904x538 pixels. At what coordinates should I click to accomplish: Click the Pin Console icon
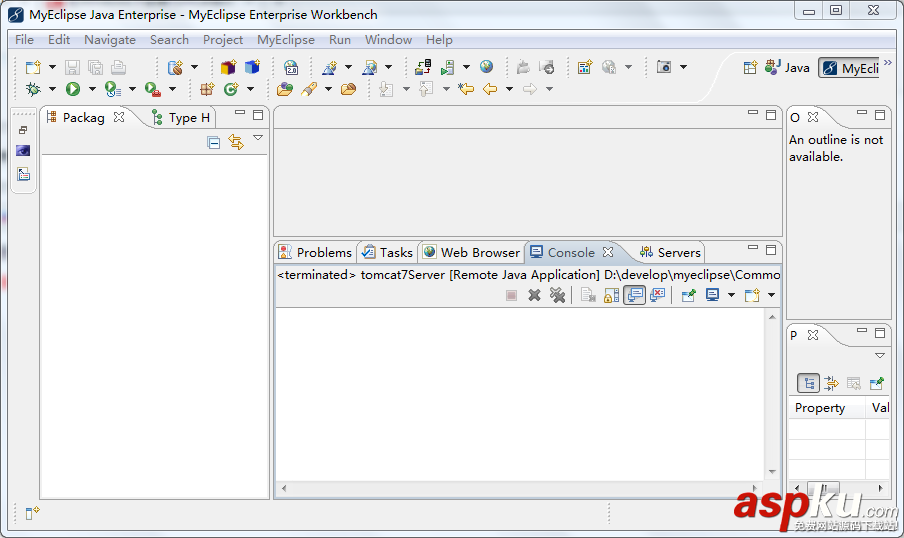(x=688, y=295)
